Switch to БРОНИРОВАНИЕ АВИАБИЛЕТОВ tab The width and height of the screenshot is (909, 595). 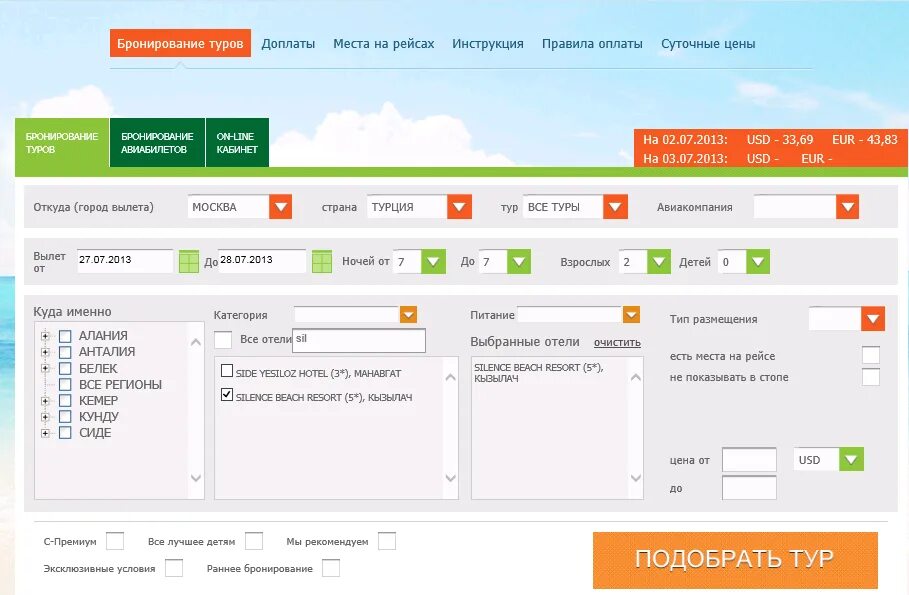[x=157, y=143]
